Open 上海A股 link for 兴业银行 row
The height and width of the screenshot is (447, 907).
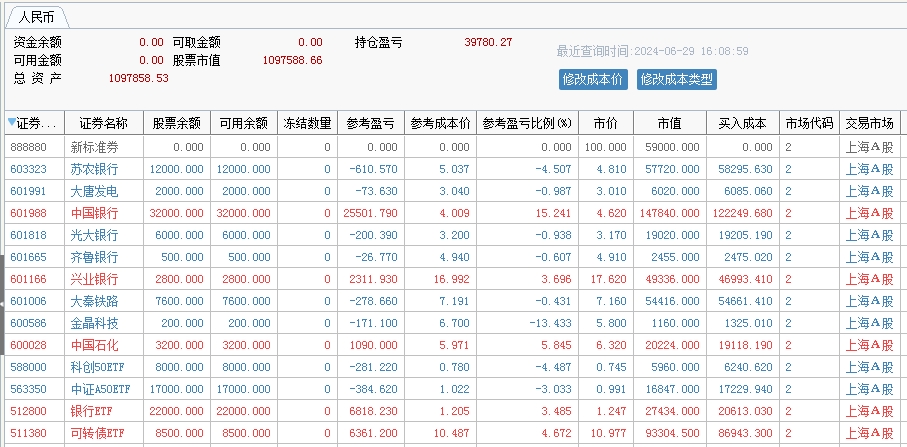click(868, 279)
